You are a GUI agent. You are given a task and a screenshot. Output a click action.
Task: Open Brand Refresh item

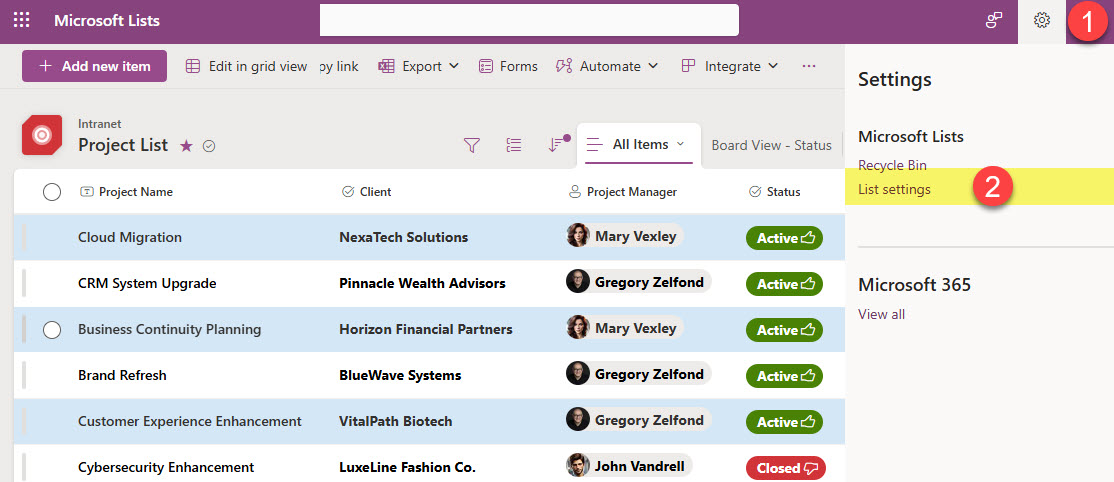122,375
